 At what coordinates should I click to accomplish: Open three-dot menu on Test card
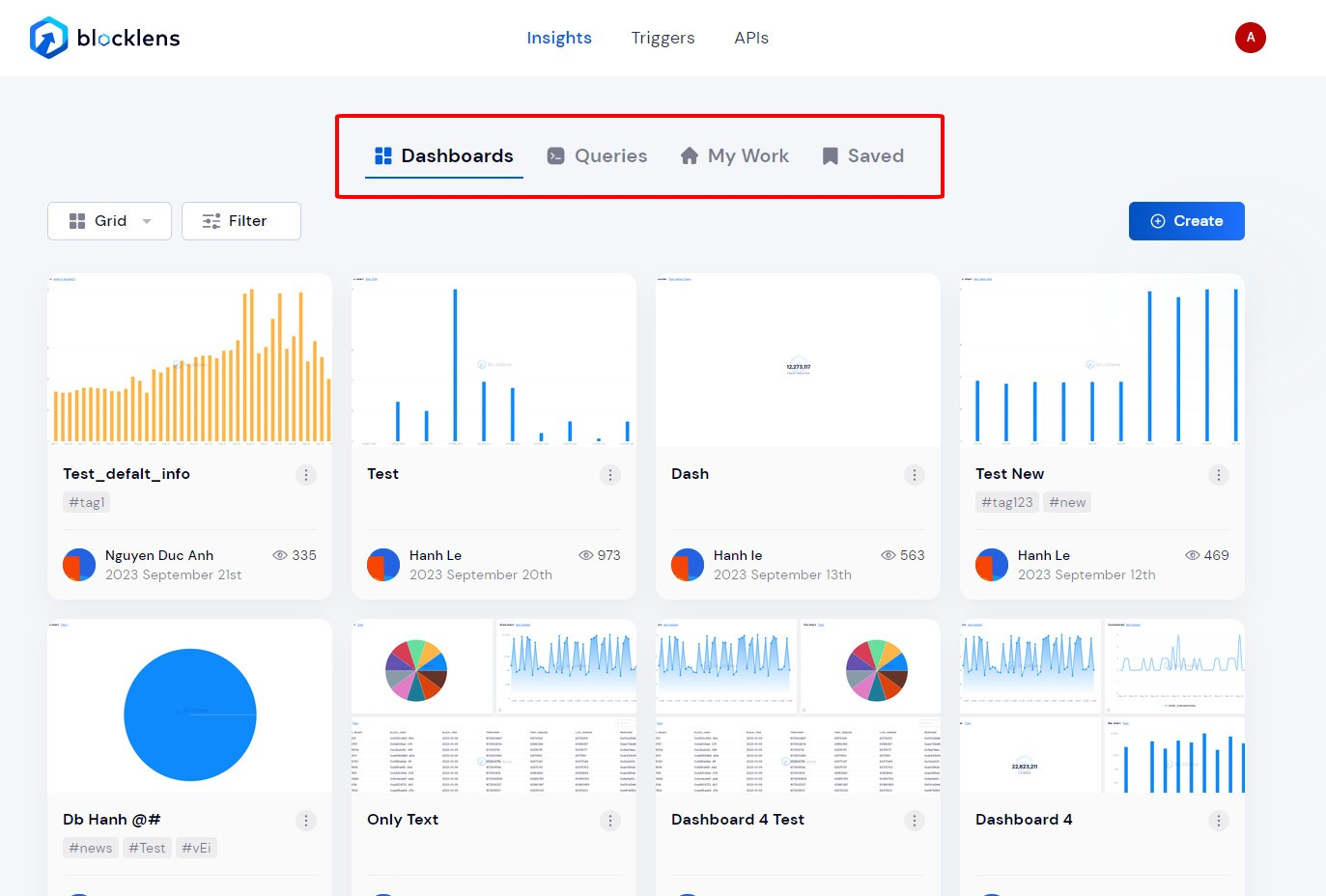[x=610, y=475]
